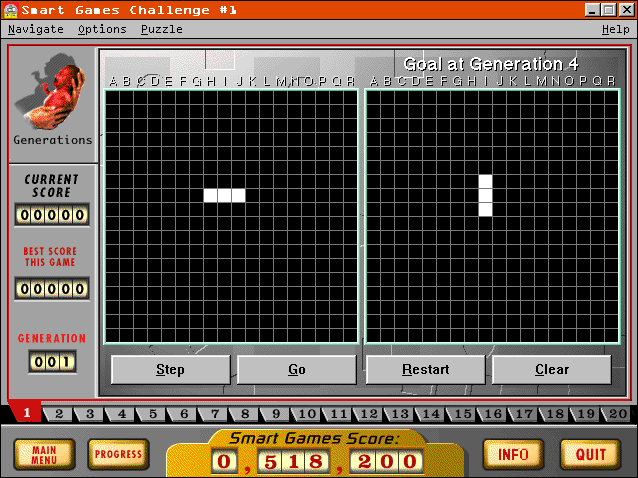The image size is (638, 478).
Task: Go to the Main Menu
Action: click(x=44, y=455)
